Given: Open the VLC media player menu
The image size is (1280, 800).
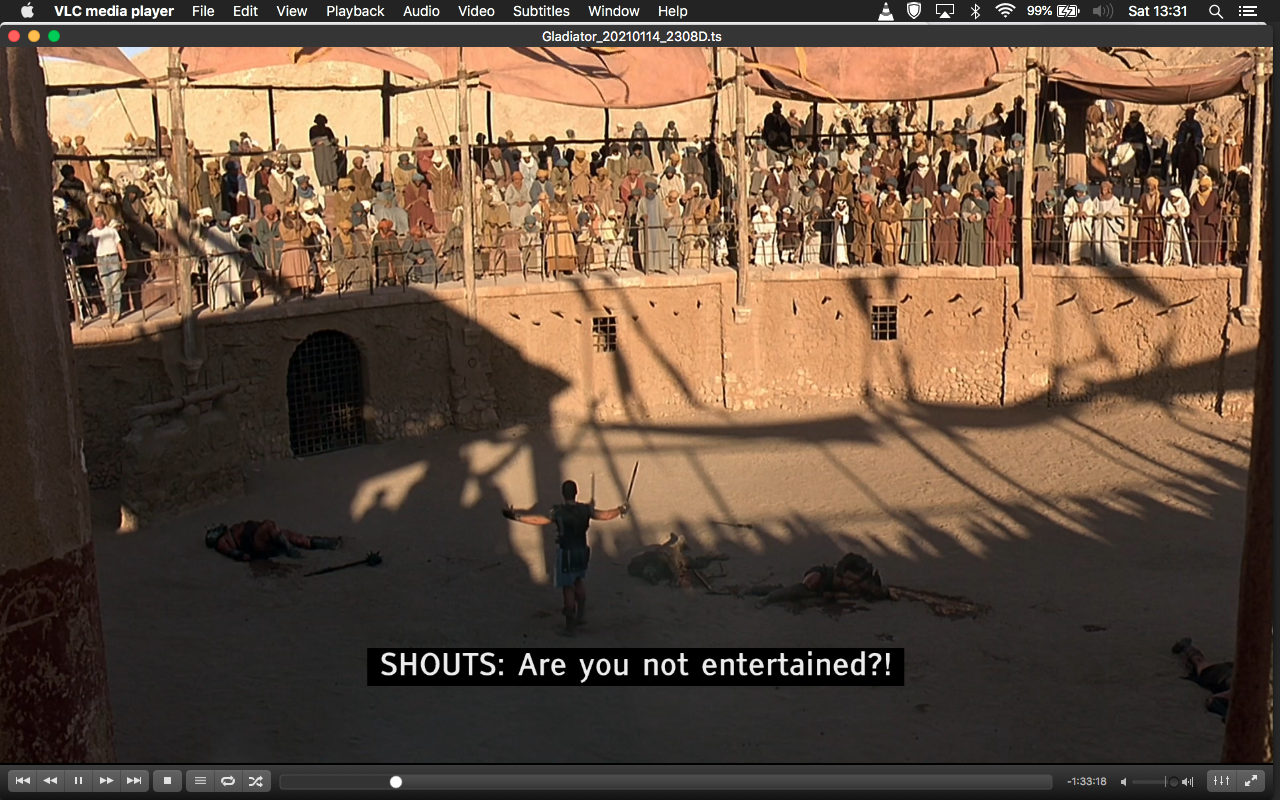Looking at the screenshot, I should click(x=114, y=11).
